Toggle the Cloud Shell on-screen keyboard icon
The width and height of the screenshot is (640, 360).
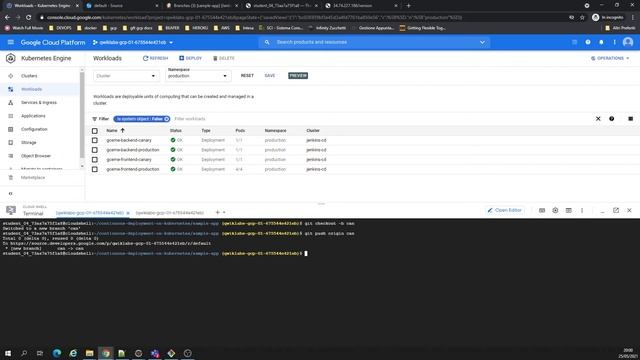coord(542,210)
